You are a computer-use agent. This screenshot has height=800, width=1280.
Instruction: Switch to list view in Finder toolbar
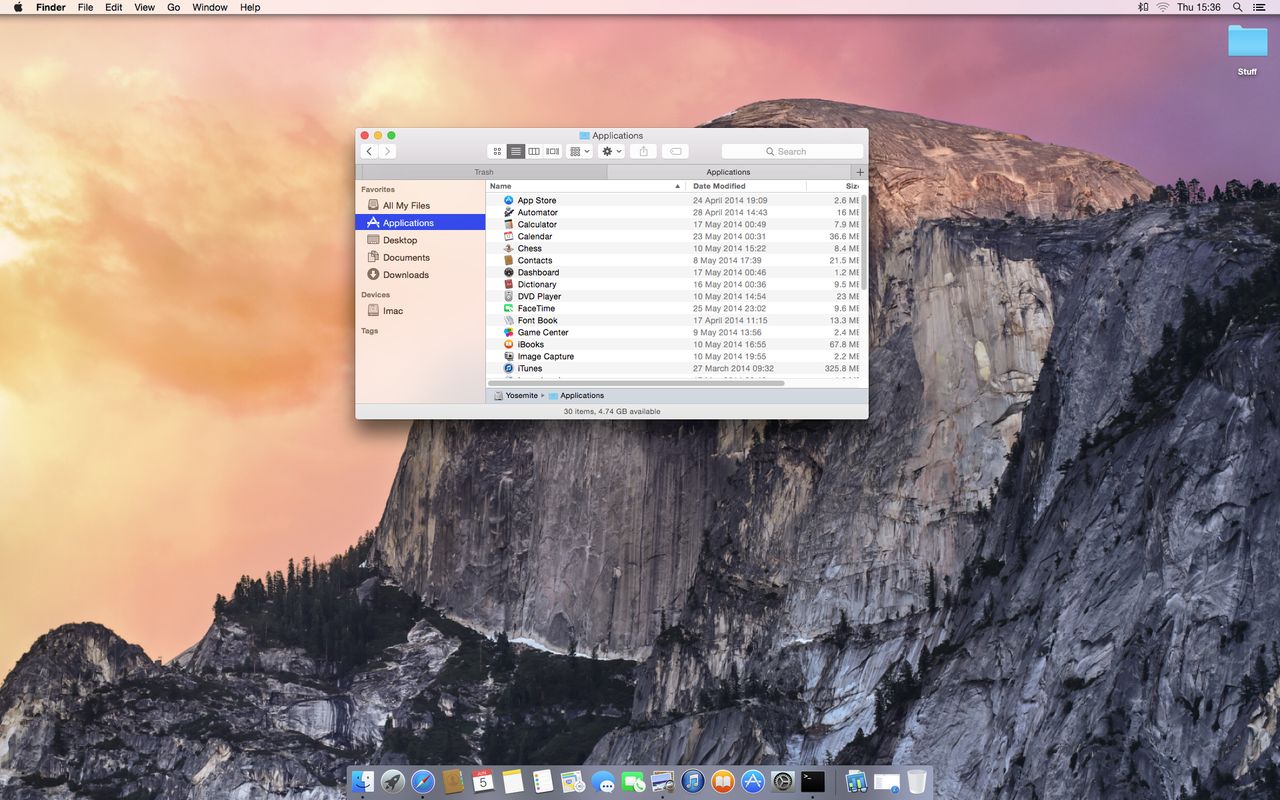[516, 151]
